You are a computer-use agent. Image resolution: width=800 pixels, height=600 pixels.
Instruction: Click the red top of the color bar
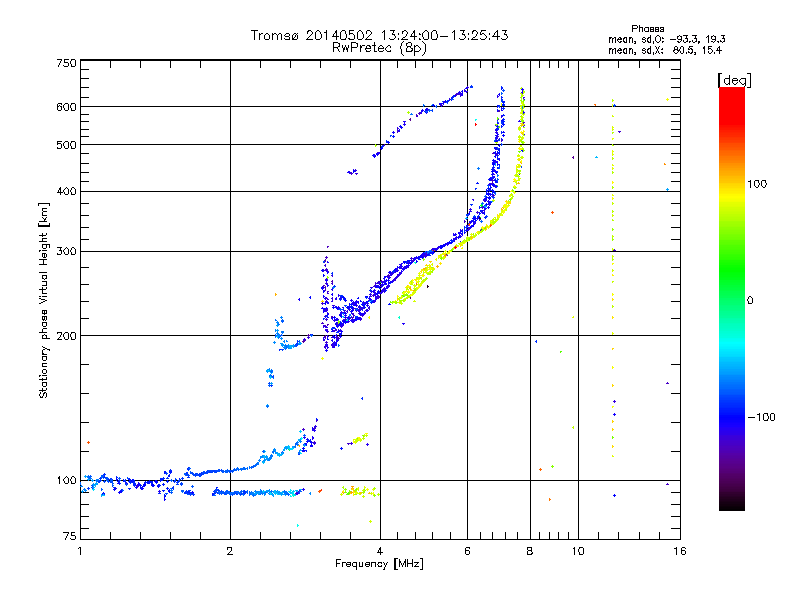coord(732,99)
